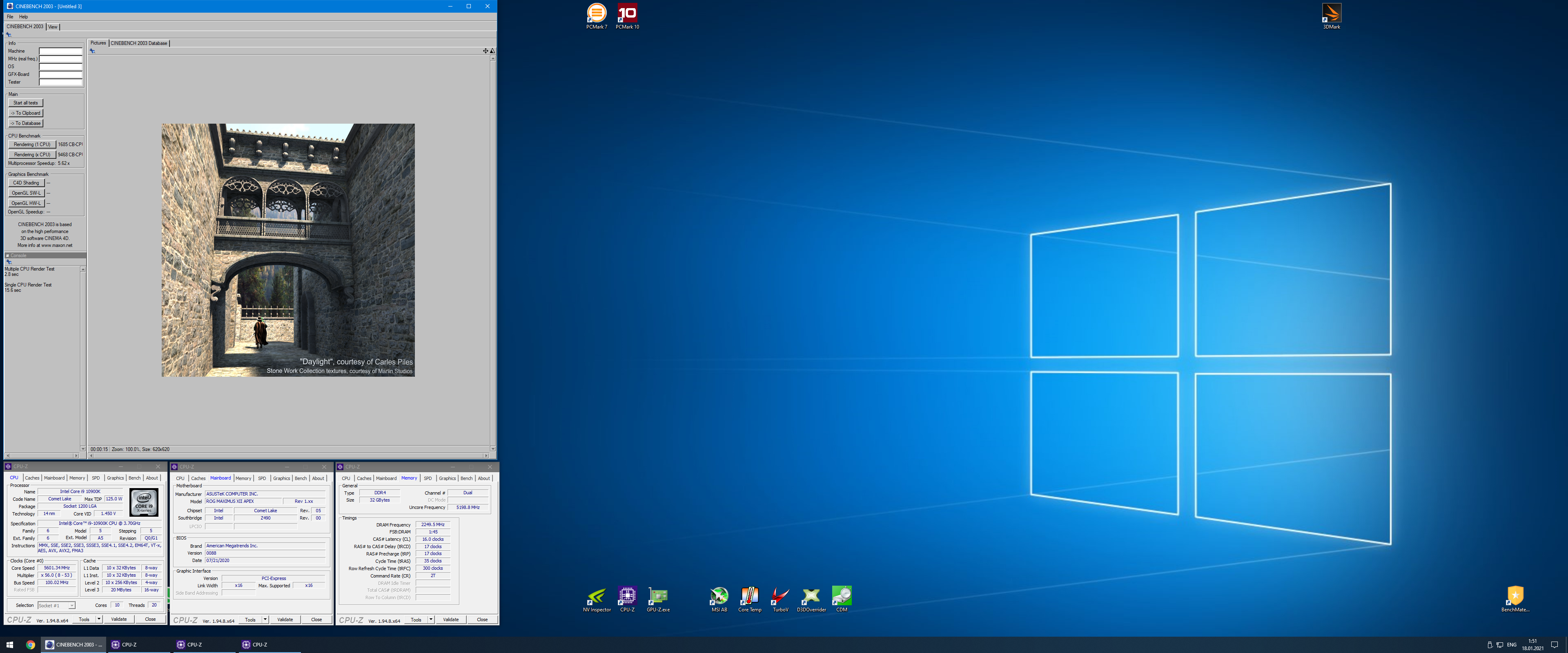This screenshot has width=1568, height=653.
Task: Expand Tools arrow in Memory CPU-Z window
Action: pyautogui.click(x=430, y=620)
